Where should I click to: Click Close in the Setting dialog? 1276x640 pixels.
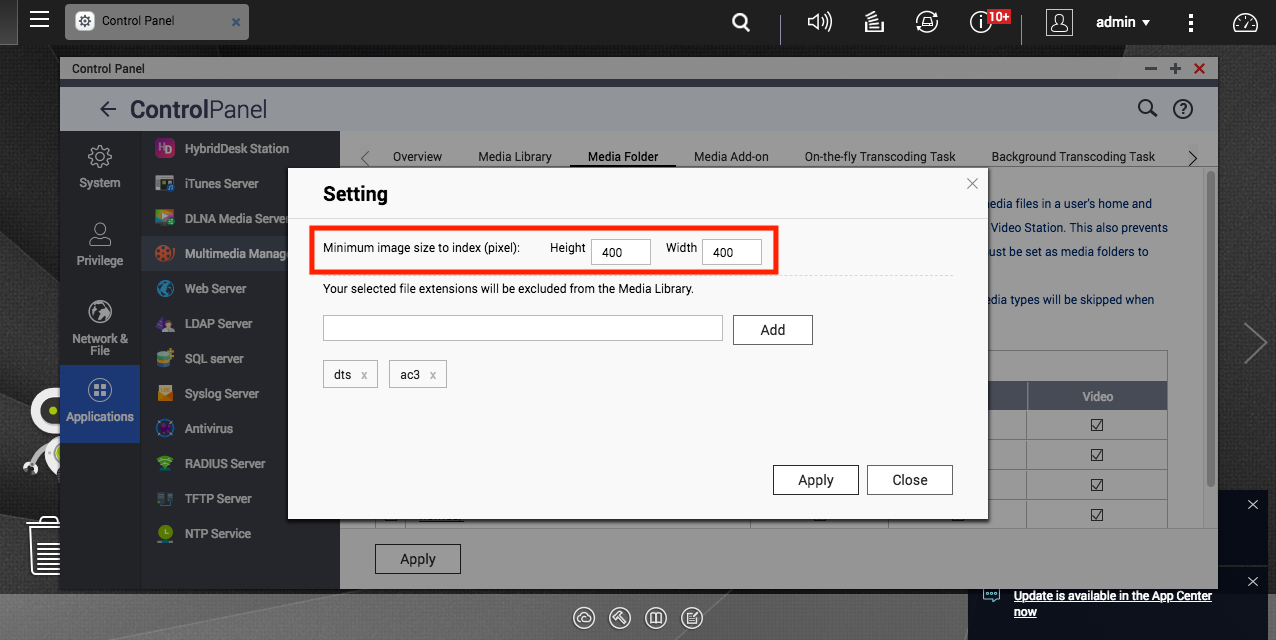pyautogui.click(x=910, y=480)
